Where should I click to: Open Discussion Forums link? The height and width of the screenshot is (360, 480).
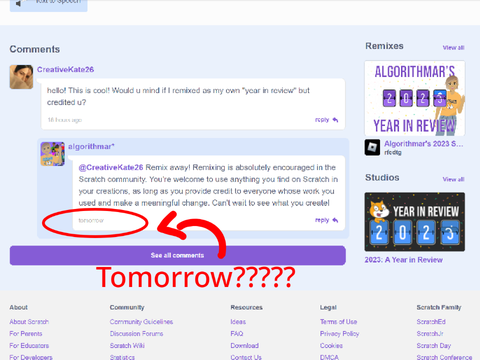137,334
